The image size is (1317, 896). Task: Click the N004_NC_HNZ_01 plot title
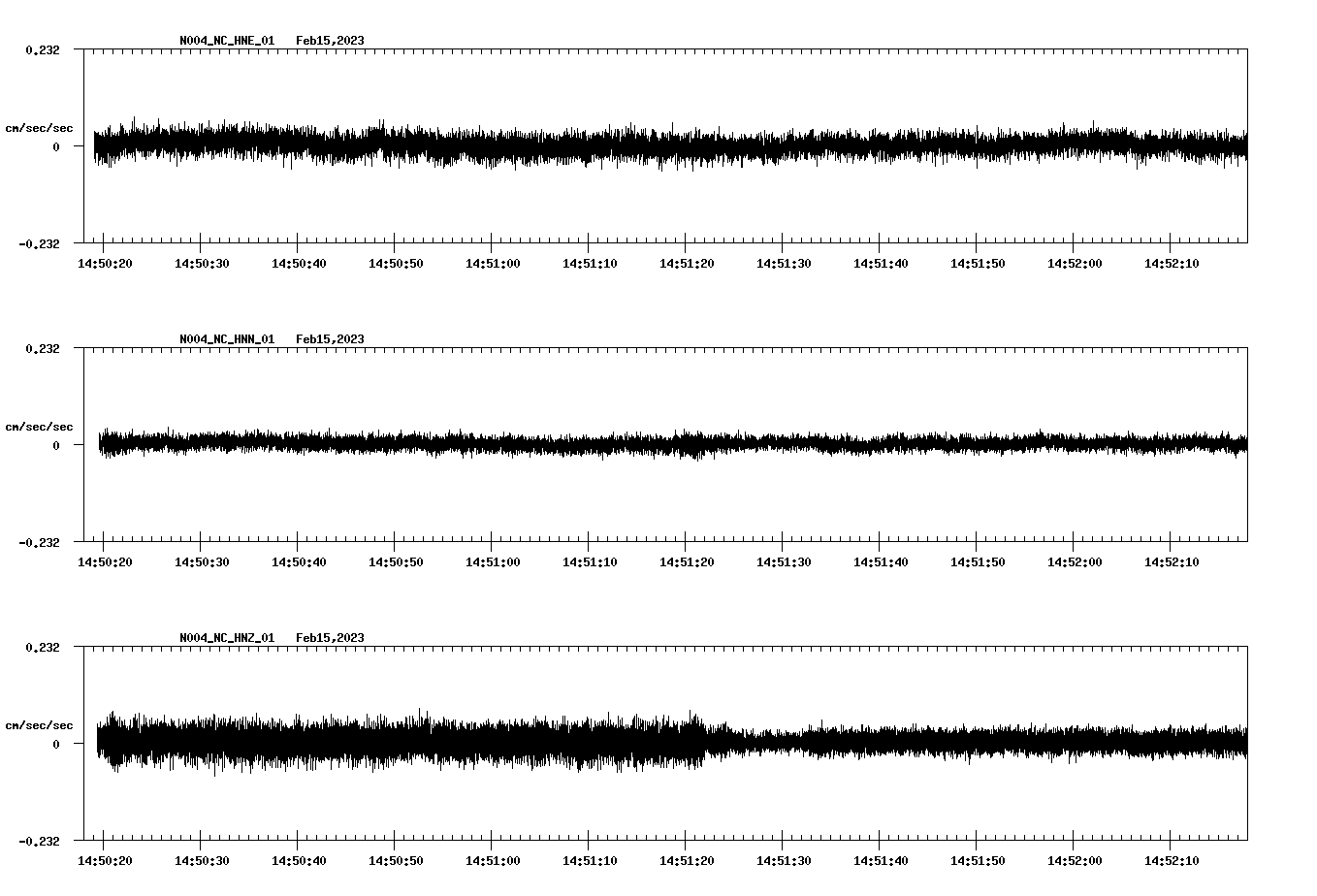point(227,638)
